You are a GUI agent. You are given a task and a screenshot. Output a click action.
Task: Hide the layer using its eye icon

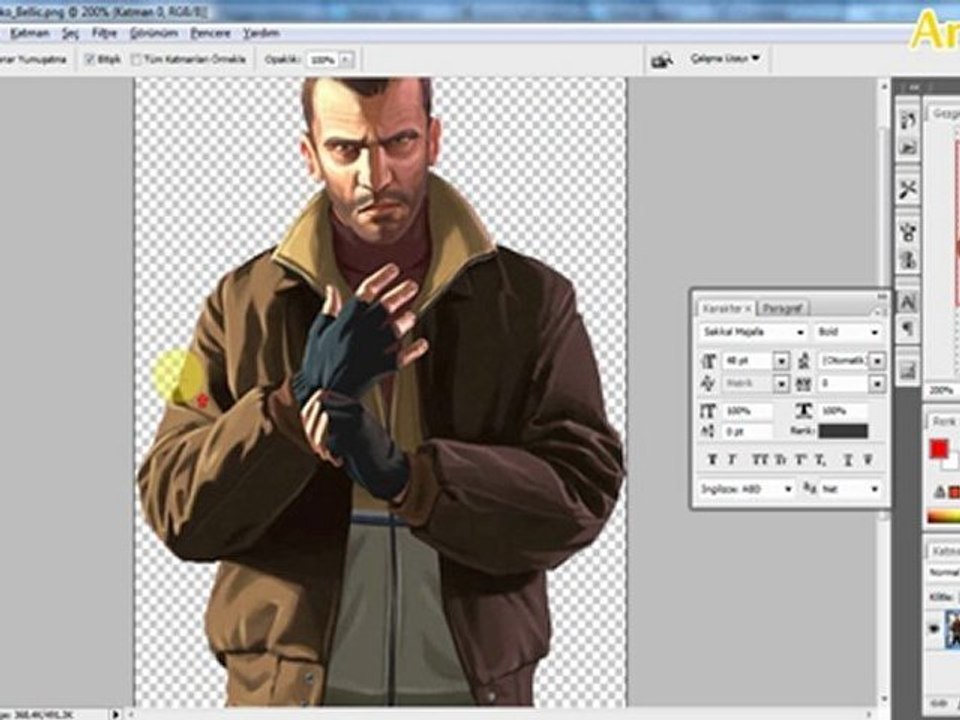click(934, 629)
